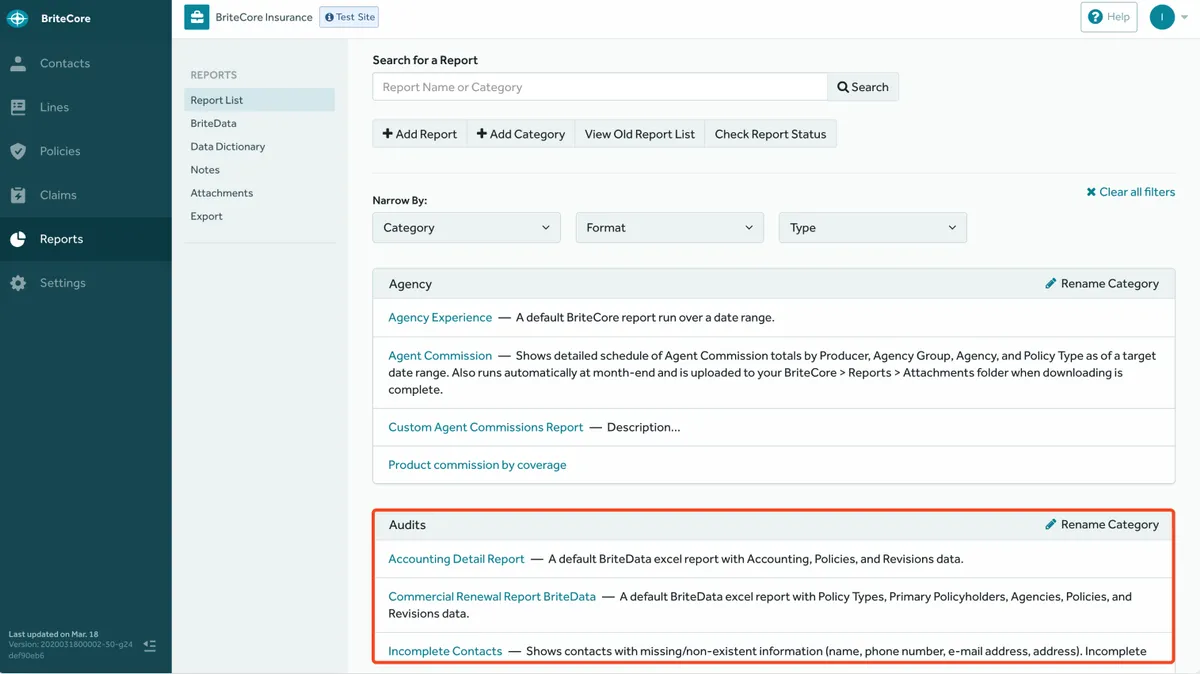Open Product commission by coverage report
The height and width of the screenshot is (674, 1200).
click(x=477, y=465)
